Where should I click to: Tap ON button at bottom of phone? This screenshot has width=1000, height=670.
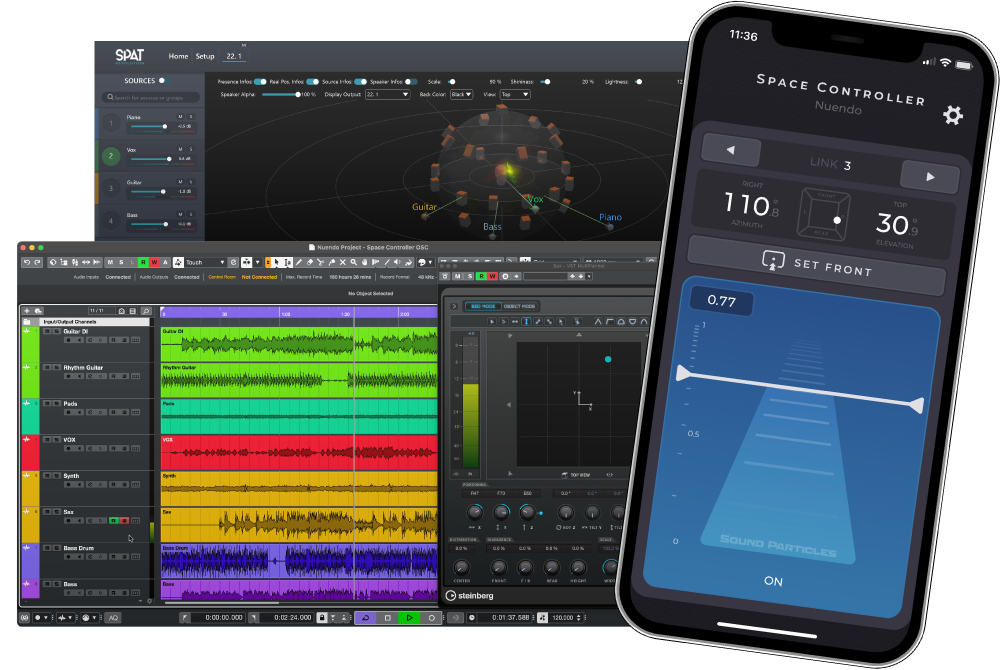pyautogui.click(x=773, y=581)
